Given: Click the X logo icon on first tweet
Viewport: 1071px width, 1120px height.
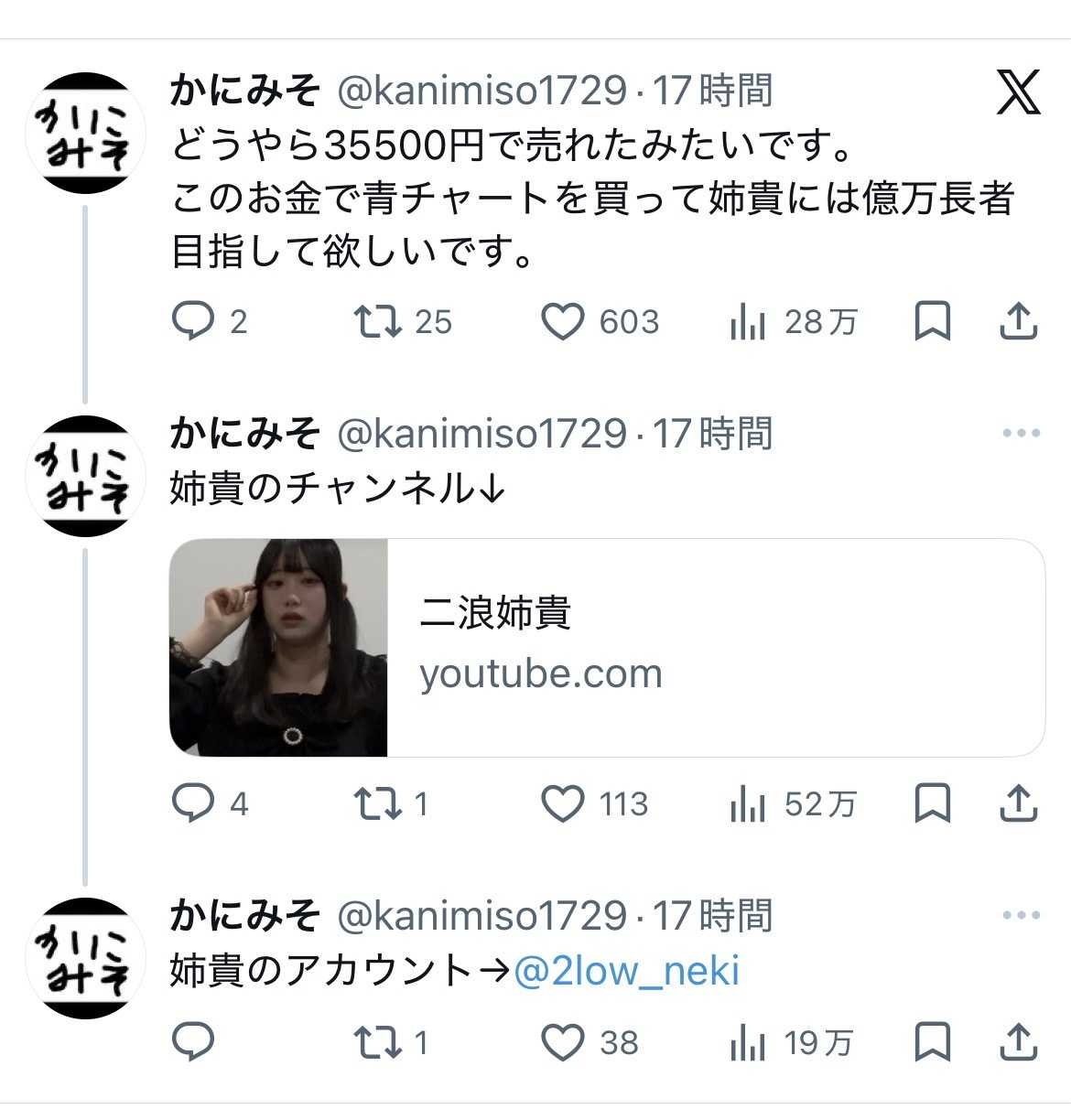Looking at the screenshot, I should click(1018, 92).
